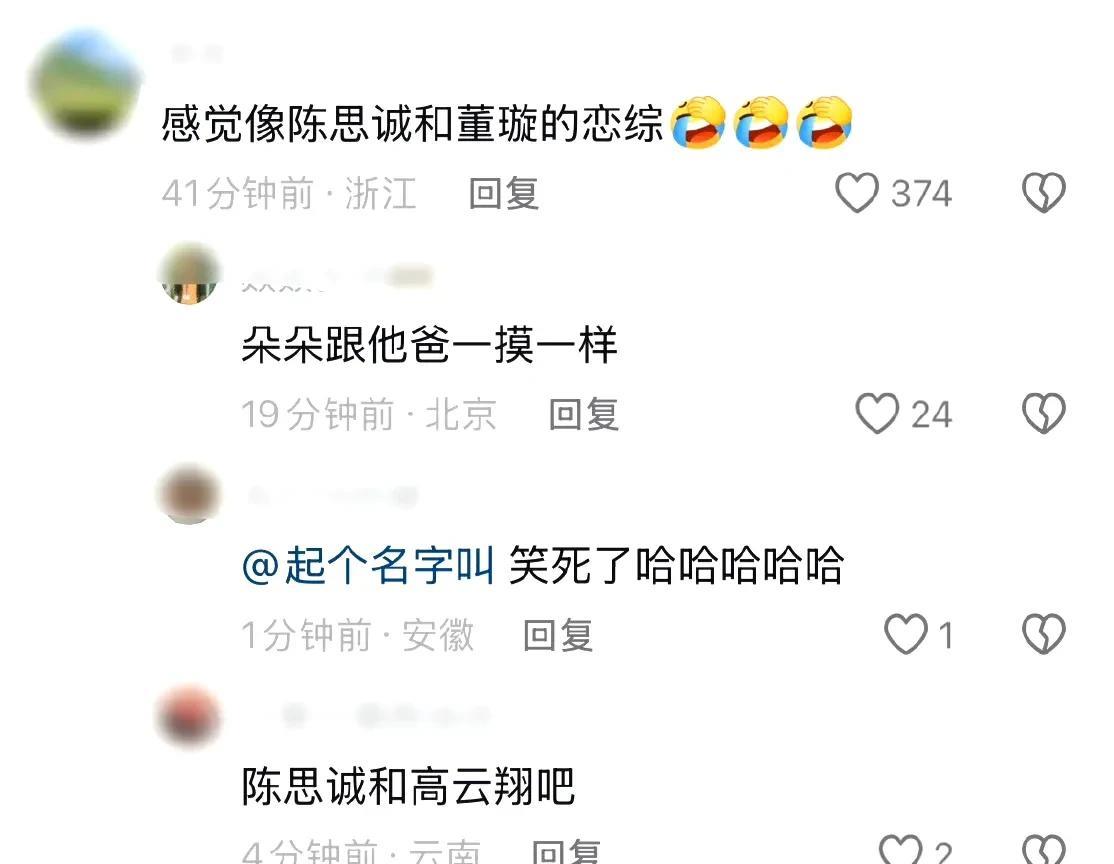The height and width of the screenshot is (864, 1114).
Task: Dislike the comment from 云南
Action: 1044,849
